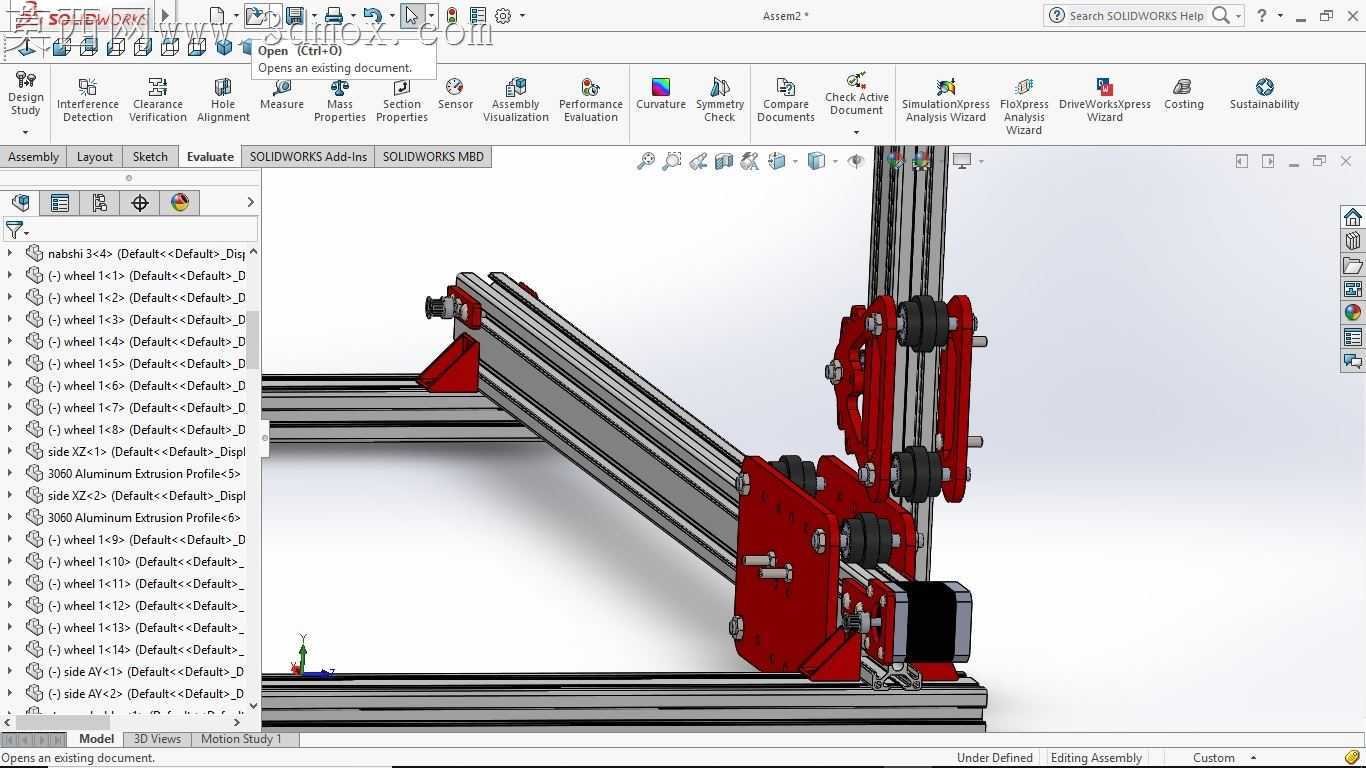Open PropertyManager tab
Screen dimensions: 1366x768
point(60,203)
